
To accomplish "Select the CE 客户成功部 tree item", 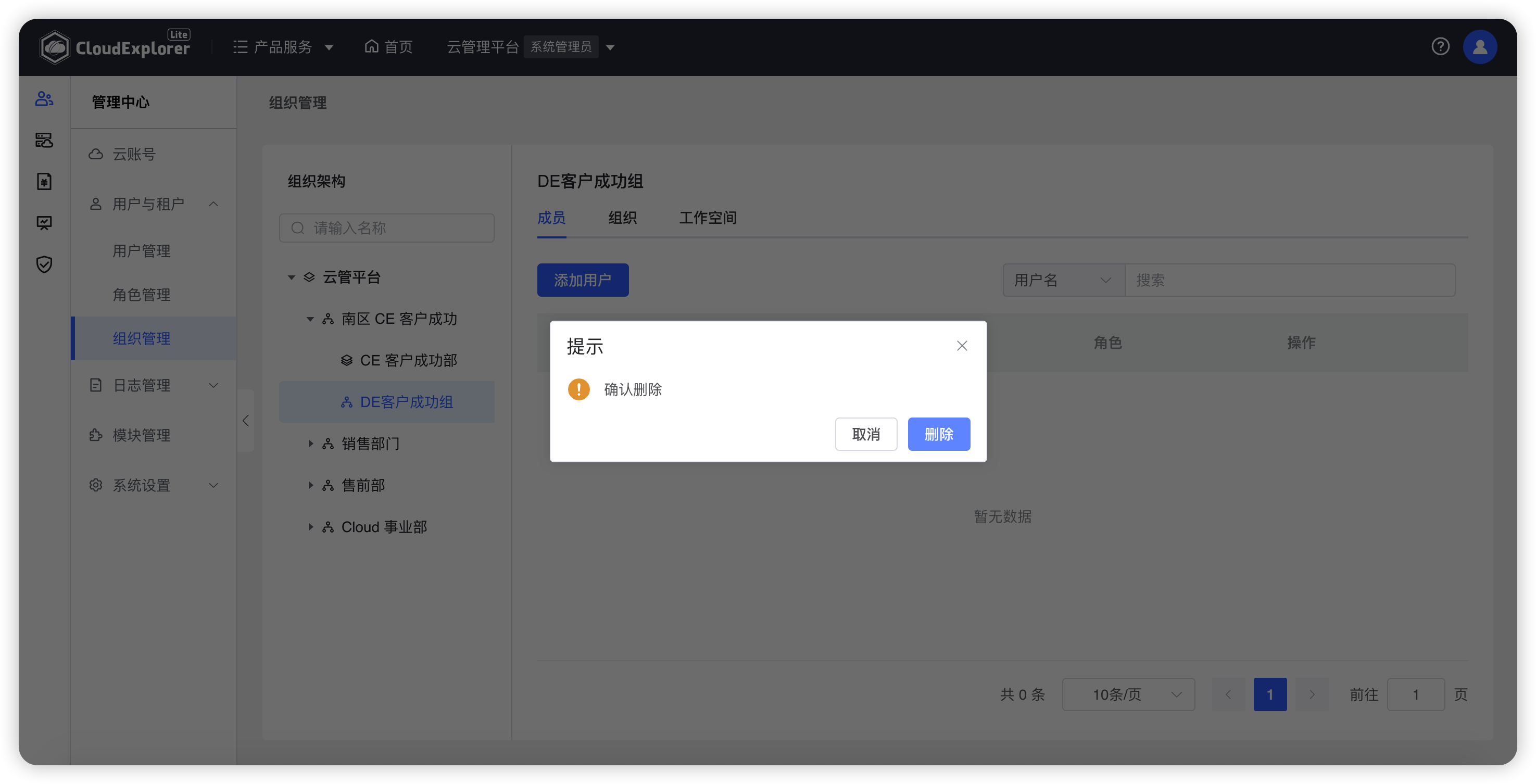I will click(386, 360).
